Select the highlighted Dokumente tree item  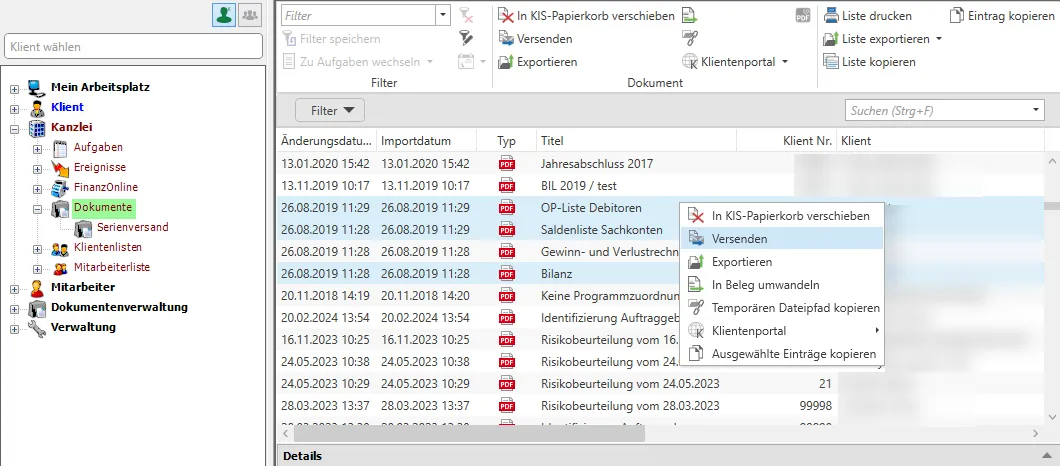click(x=103, y=207)
